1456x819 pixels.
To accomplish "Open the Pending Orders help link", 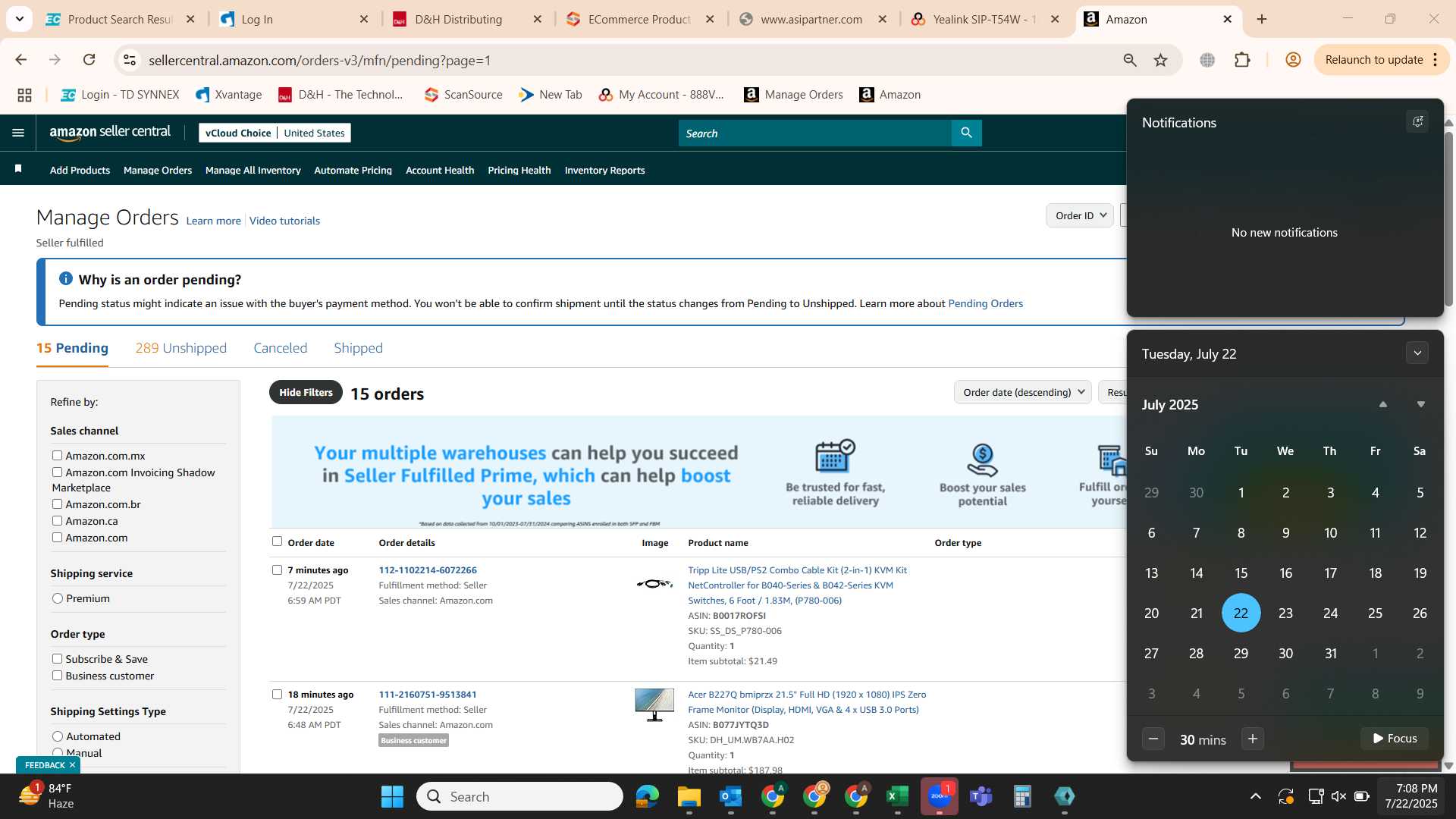I will (x=985, y=303).
